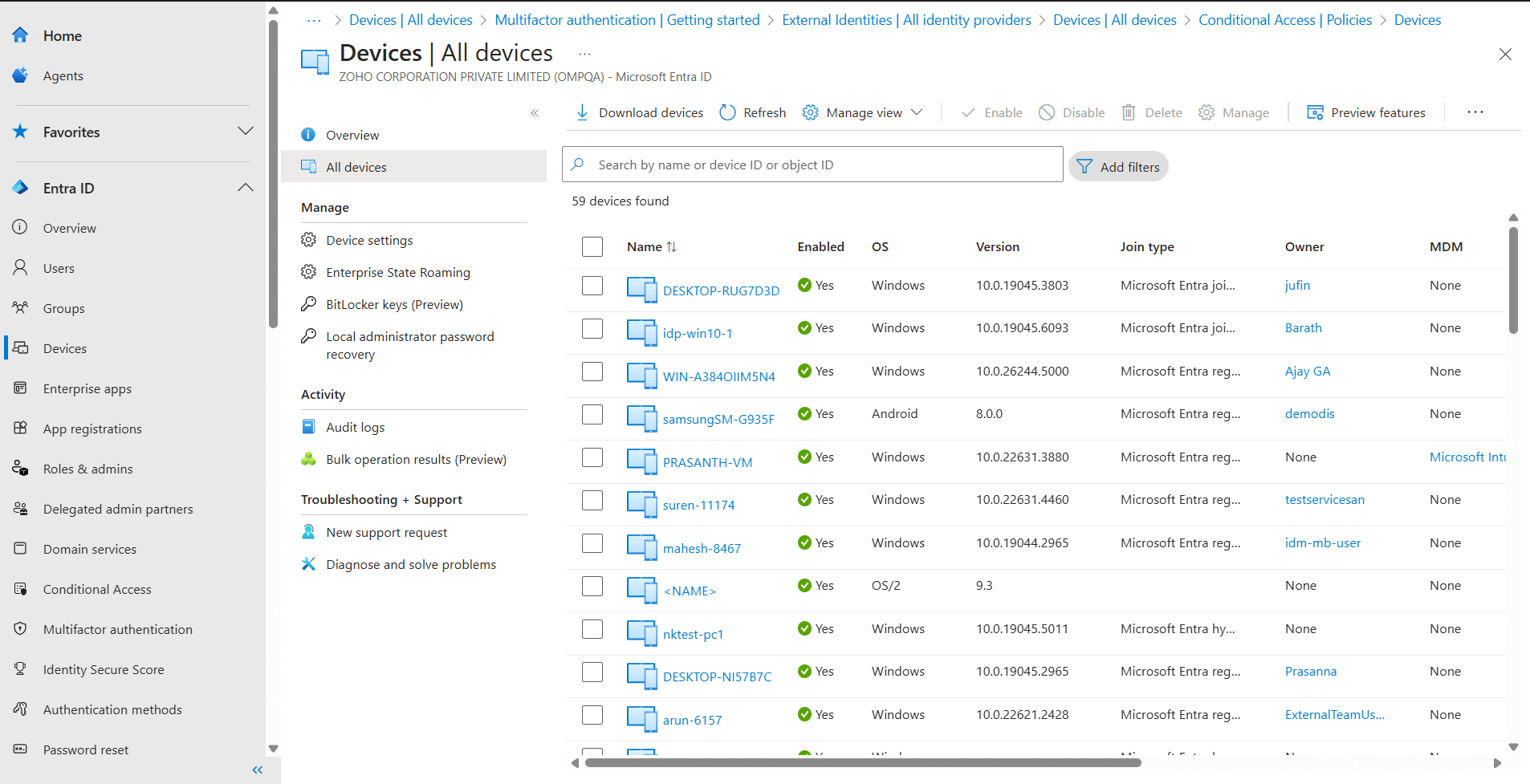The image size is (1530, 784).
Task: Click the Home icon in the sidebar
Action: (x=19, y=35)
